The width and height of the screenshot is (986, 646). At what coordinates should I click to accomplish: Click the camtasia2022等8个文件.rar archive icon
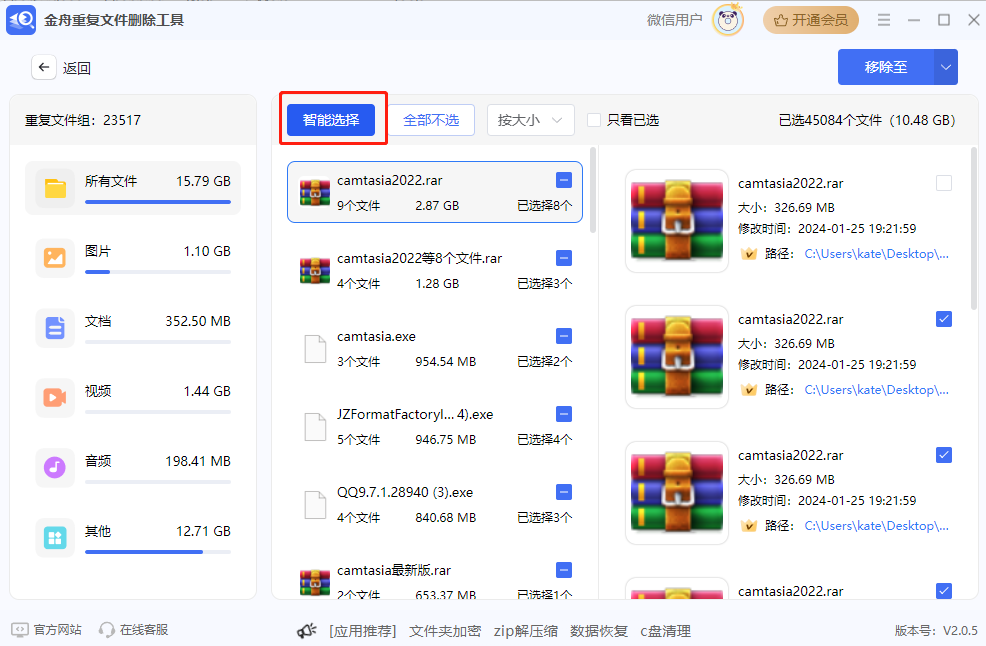pos(315,270)
